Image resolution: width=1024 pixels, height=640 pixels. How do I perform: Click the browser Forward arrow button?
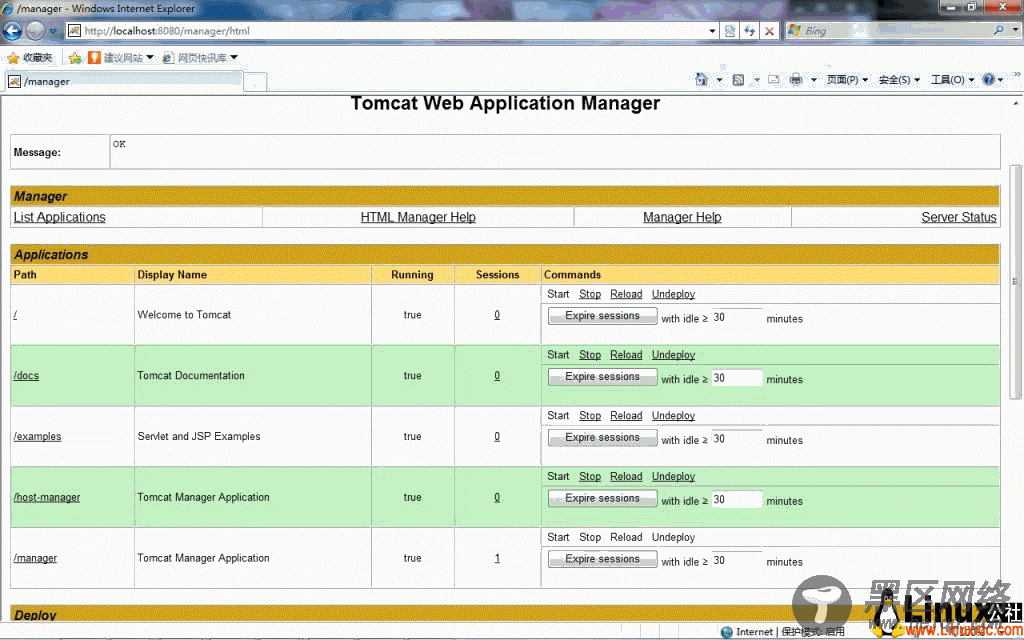coord(35,31)
